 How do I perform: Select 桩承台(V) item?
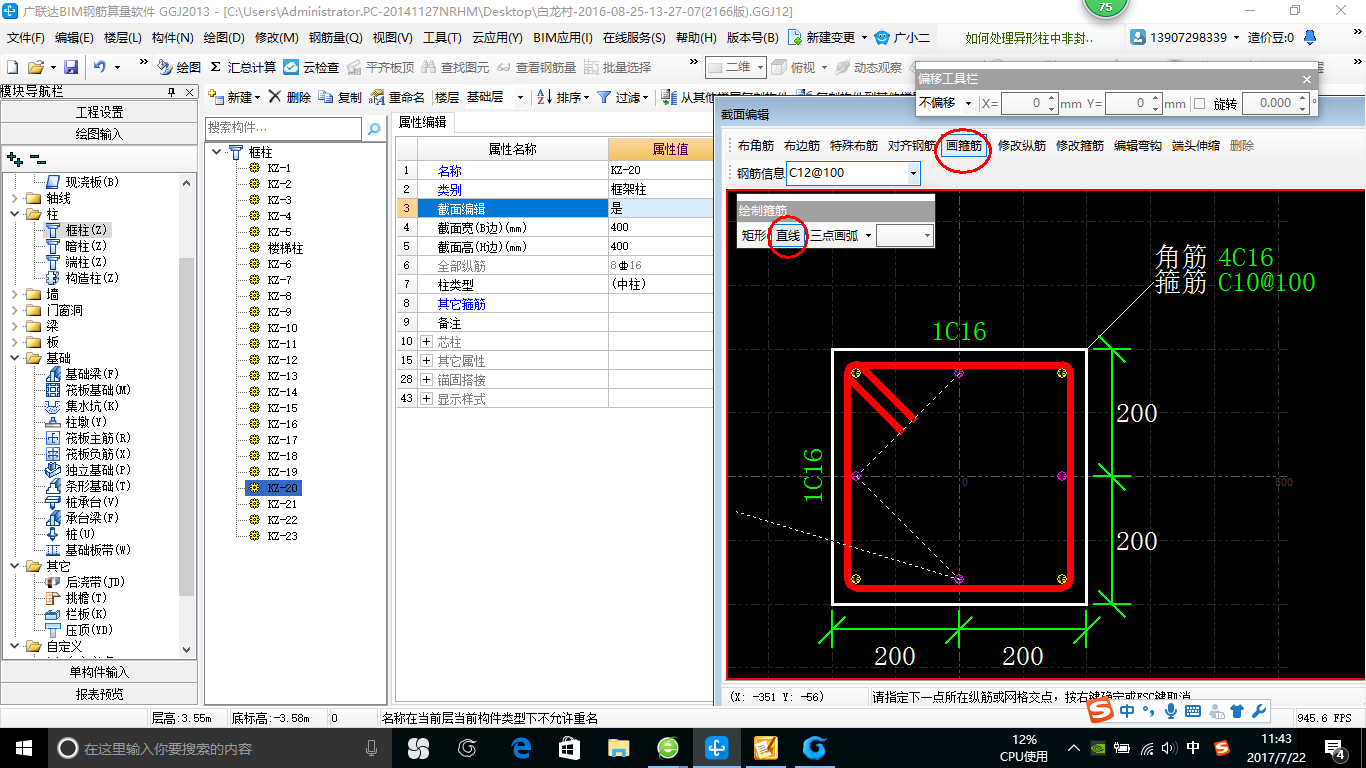point(83,502)
